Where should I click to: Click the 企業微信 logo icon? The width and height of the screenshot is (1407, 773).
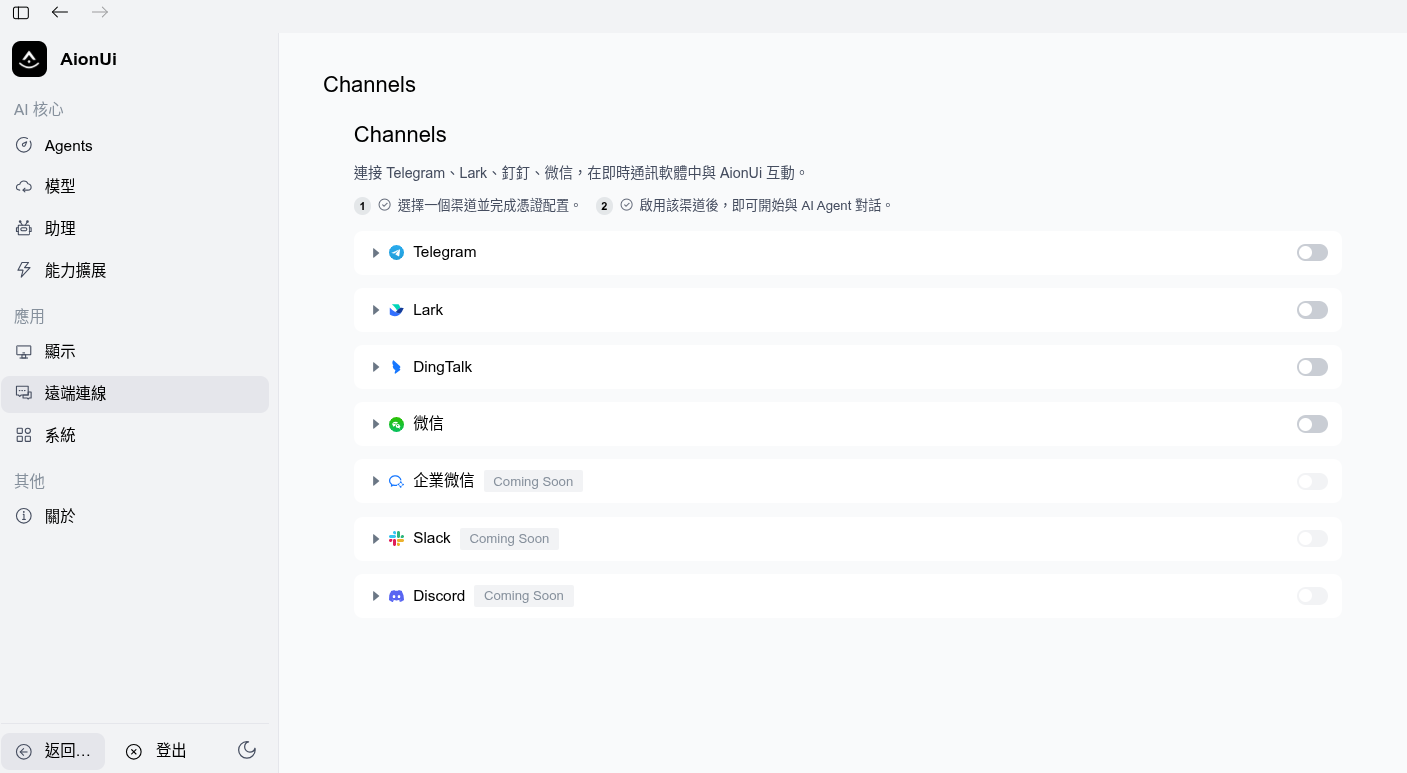396,481
